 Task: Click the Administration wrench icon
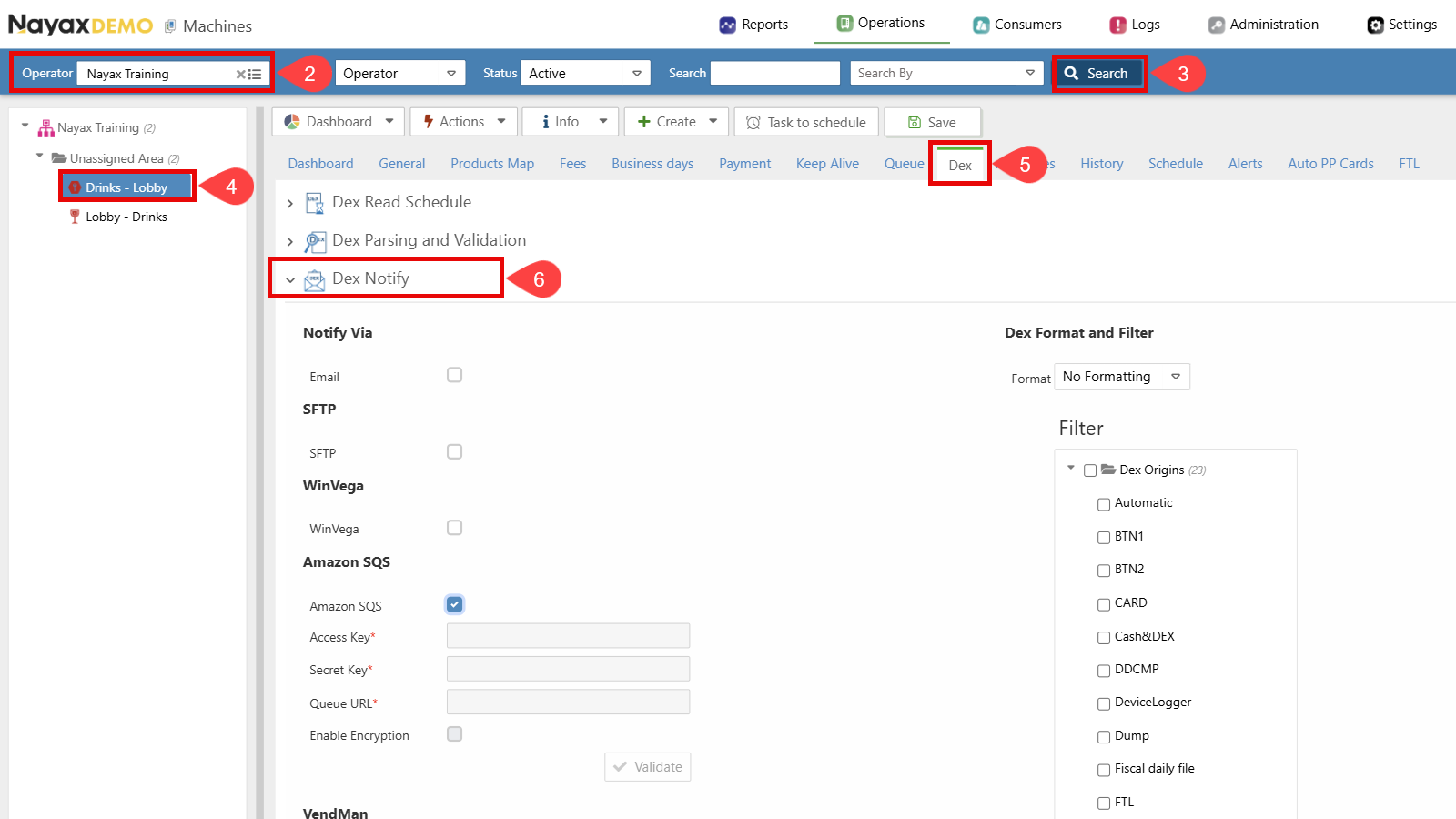tap(1217, 25)
